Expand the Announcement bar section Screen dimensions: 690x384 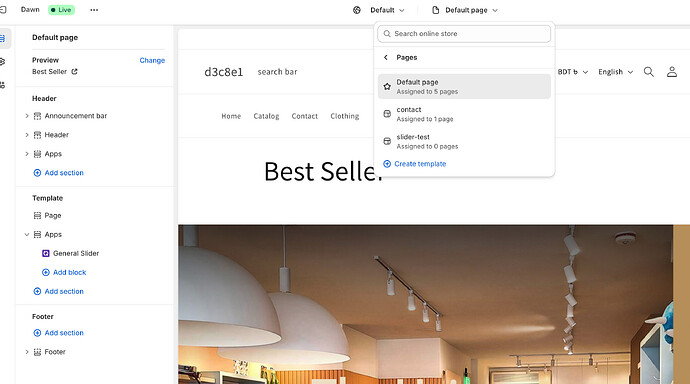tap(27, 116)
